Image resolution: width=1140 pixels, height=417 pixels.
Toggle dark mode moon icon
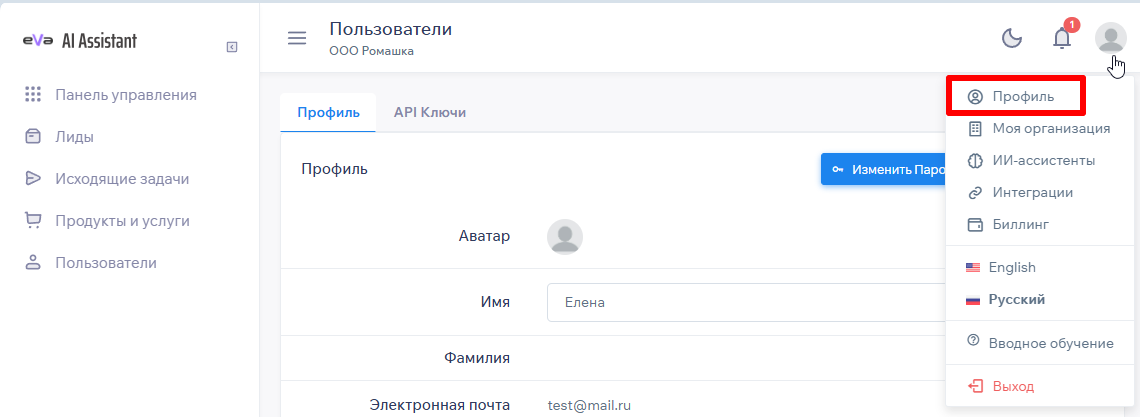(x=1012, y=39)
